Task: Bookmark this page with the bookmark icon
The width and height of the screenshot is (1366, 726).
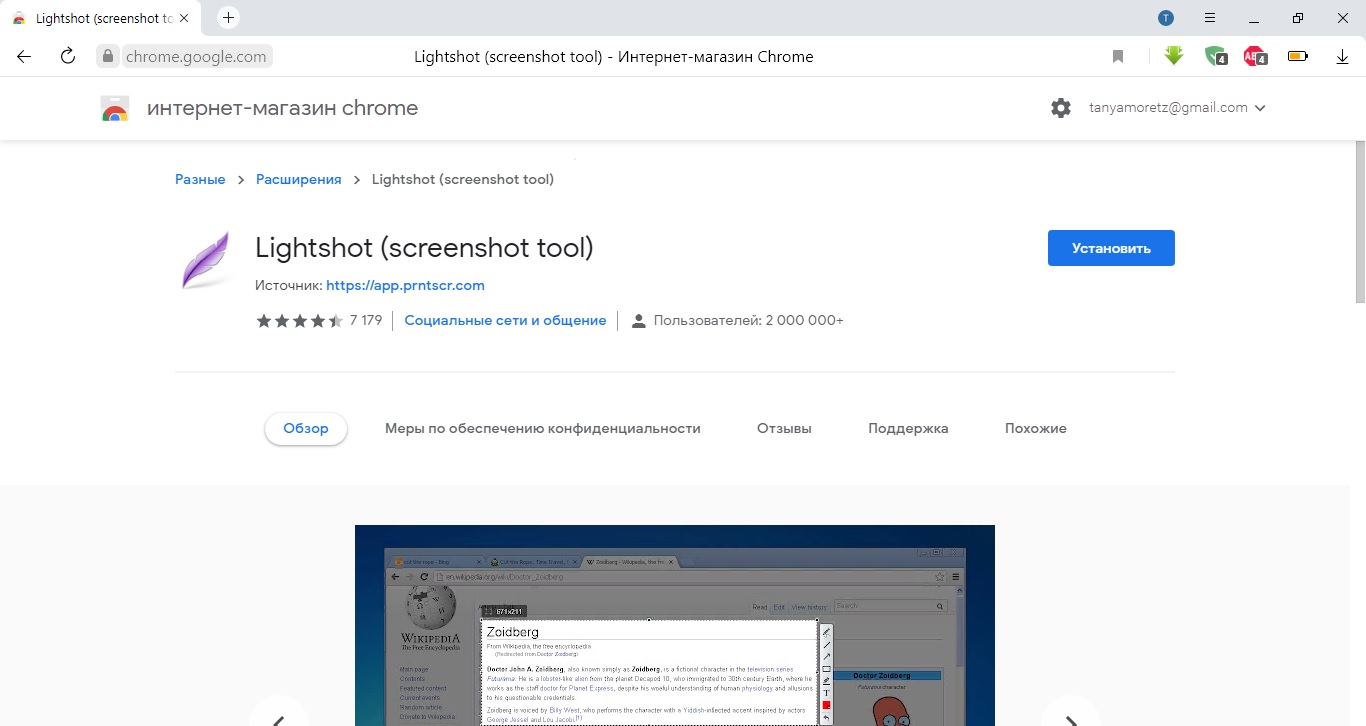Action: point(1118,57)
